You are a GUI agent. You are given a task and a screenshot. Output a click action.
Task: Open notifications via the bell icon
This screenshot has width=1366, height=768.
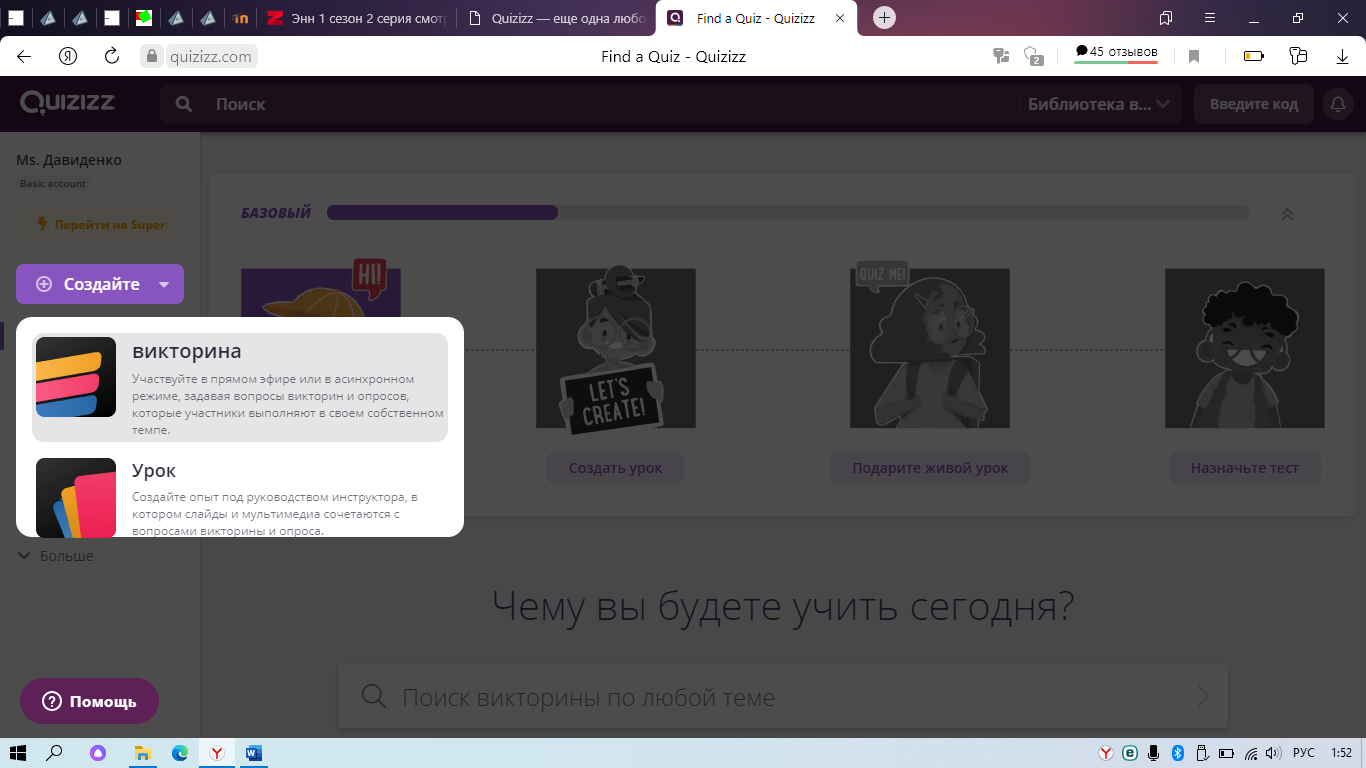(1337, 104)
